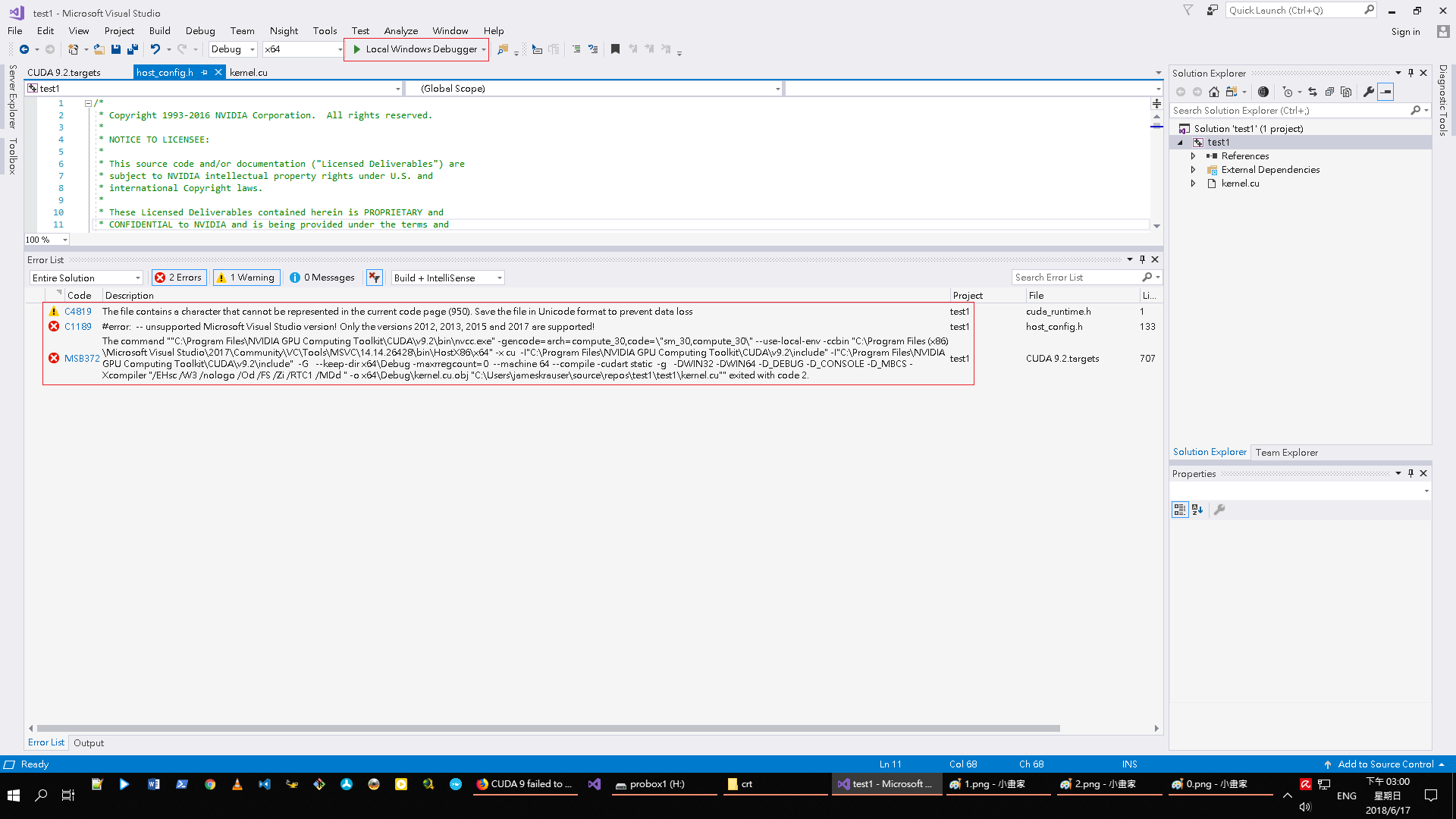Switch to the kernel.cu editor tab
Screen dimensions: 1456x819
(x=249, y=72)
